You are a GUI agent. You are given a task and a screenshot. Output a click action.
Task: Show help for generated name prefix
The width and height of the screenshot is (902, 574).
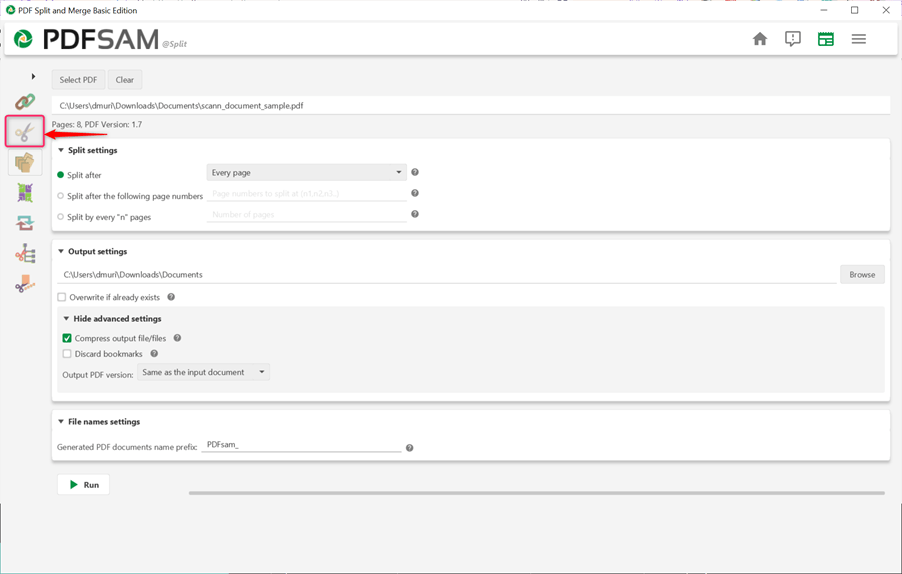pyautogui.click(x=410, y=448)
